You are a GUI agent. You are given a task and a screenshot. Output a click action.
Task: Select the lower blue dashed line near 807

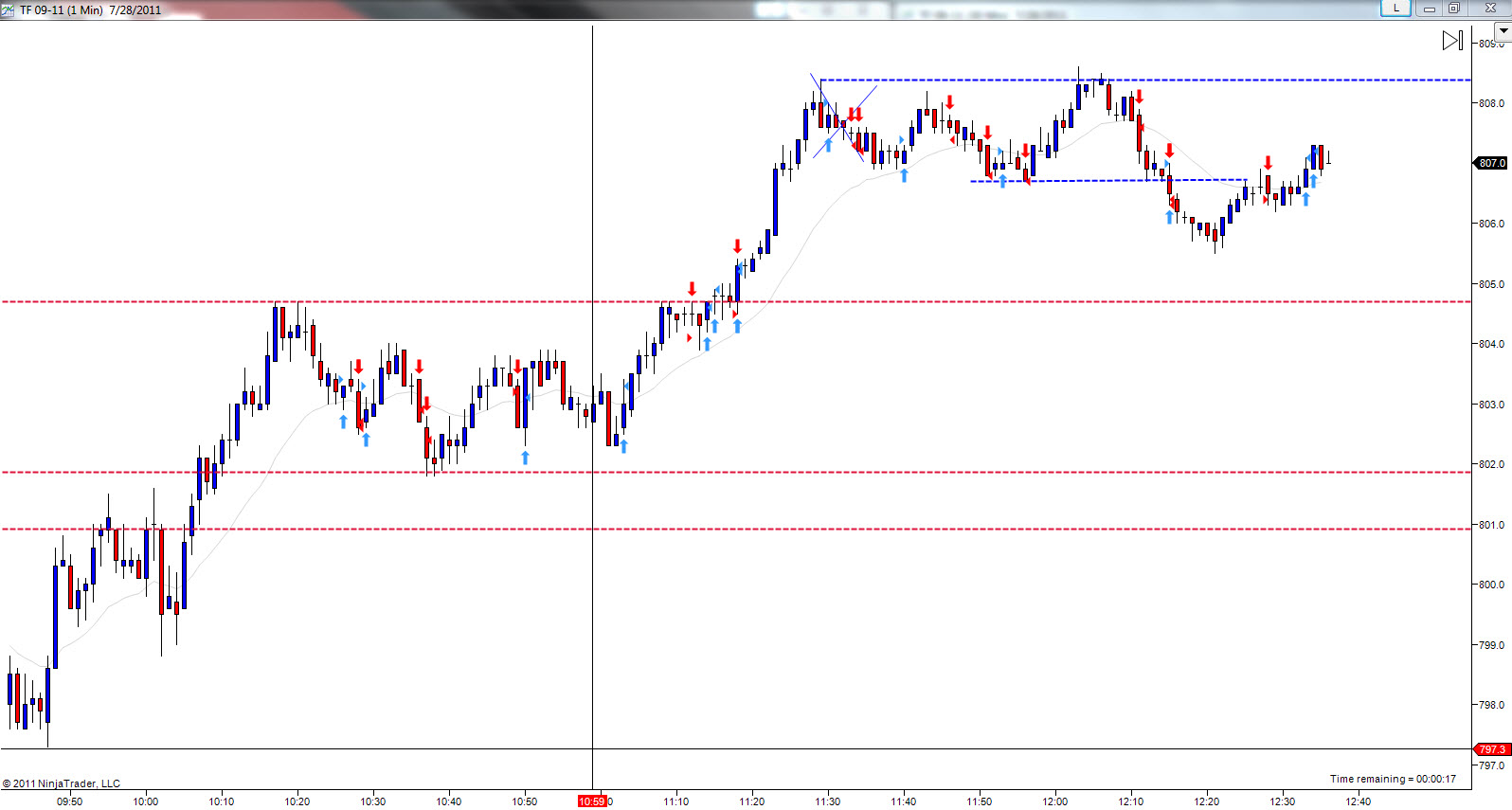[x=1108, y=180]
